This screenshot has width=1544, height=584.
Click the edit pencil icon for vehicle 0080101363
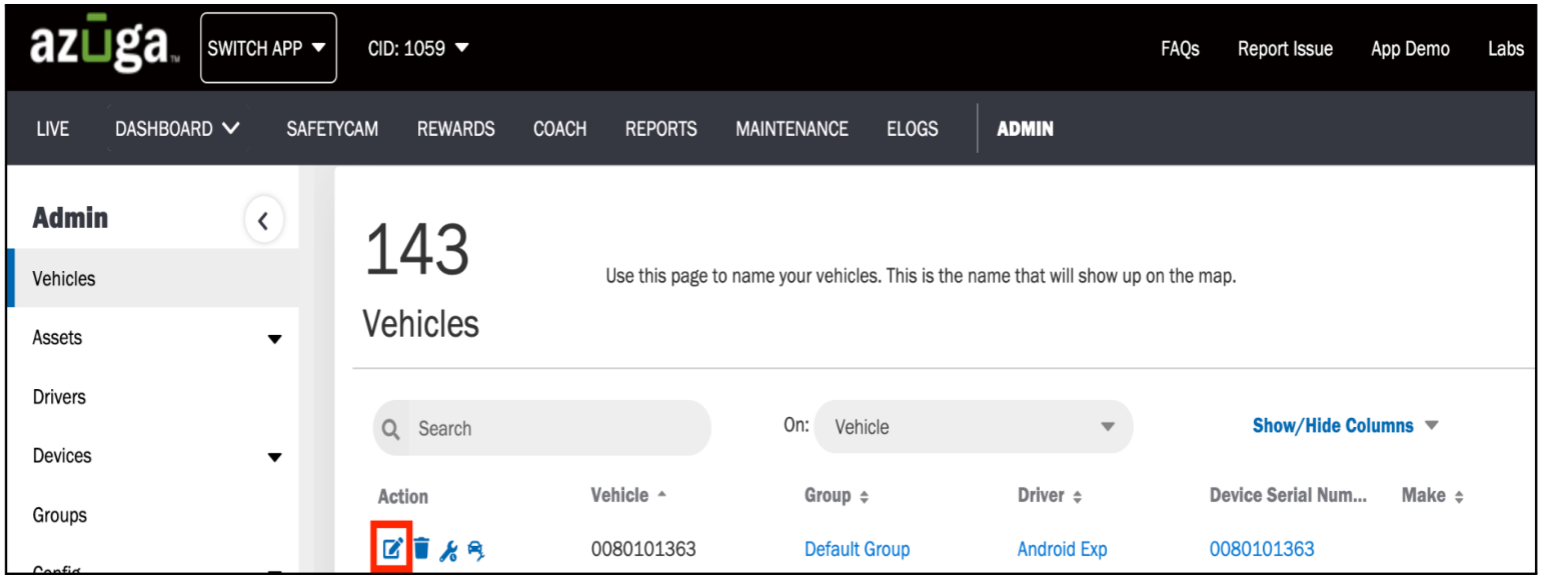click(x=393, y=548)
